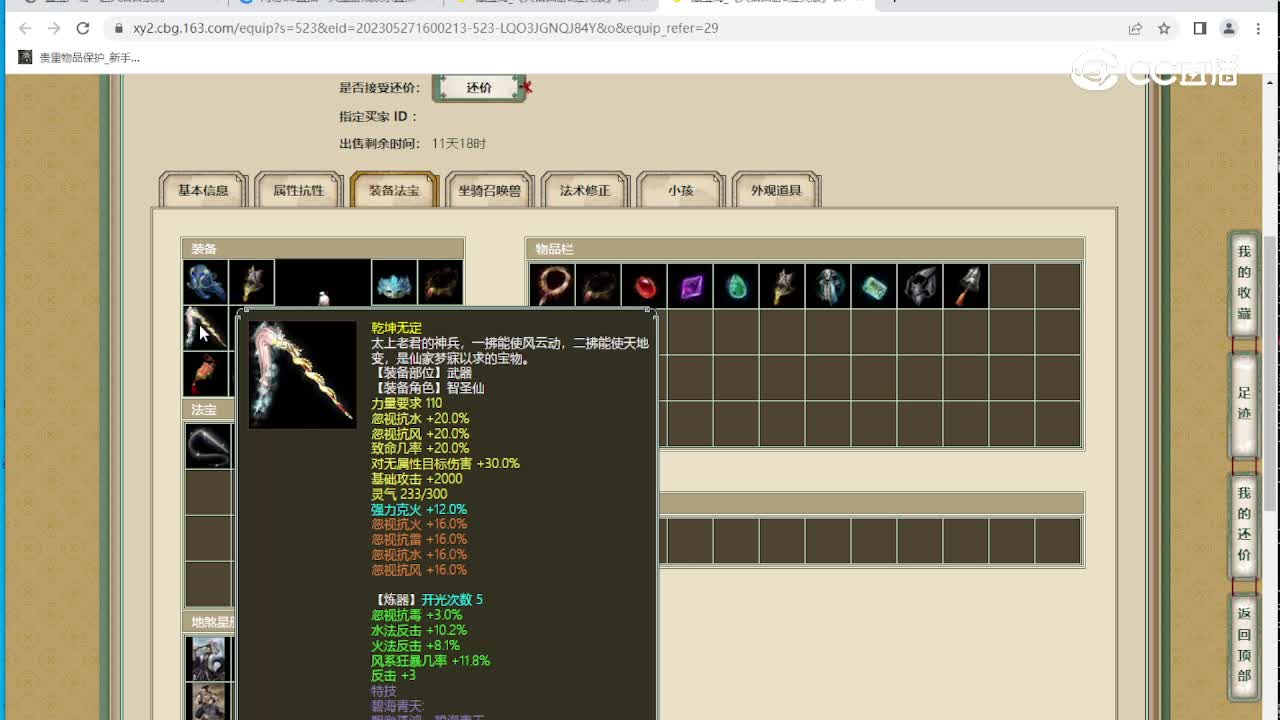Click the red gem in 物品栏

tap(644, 286)
